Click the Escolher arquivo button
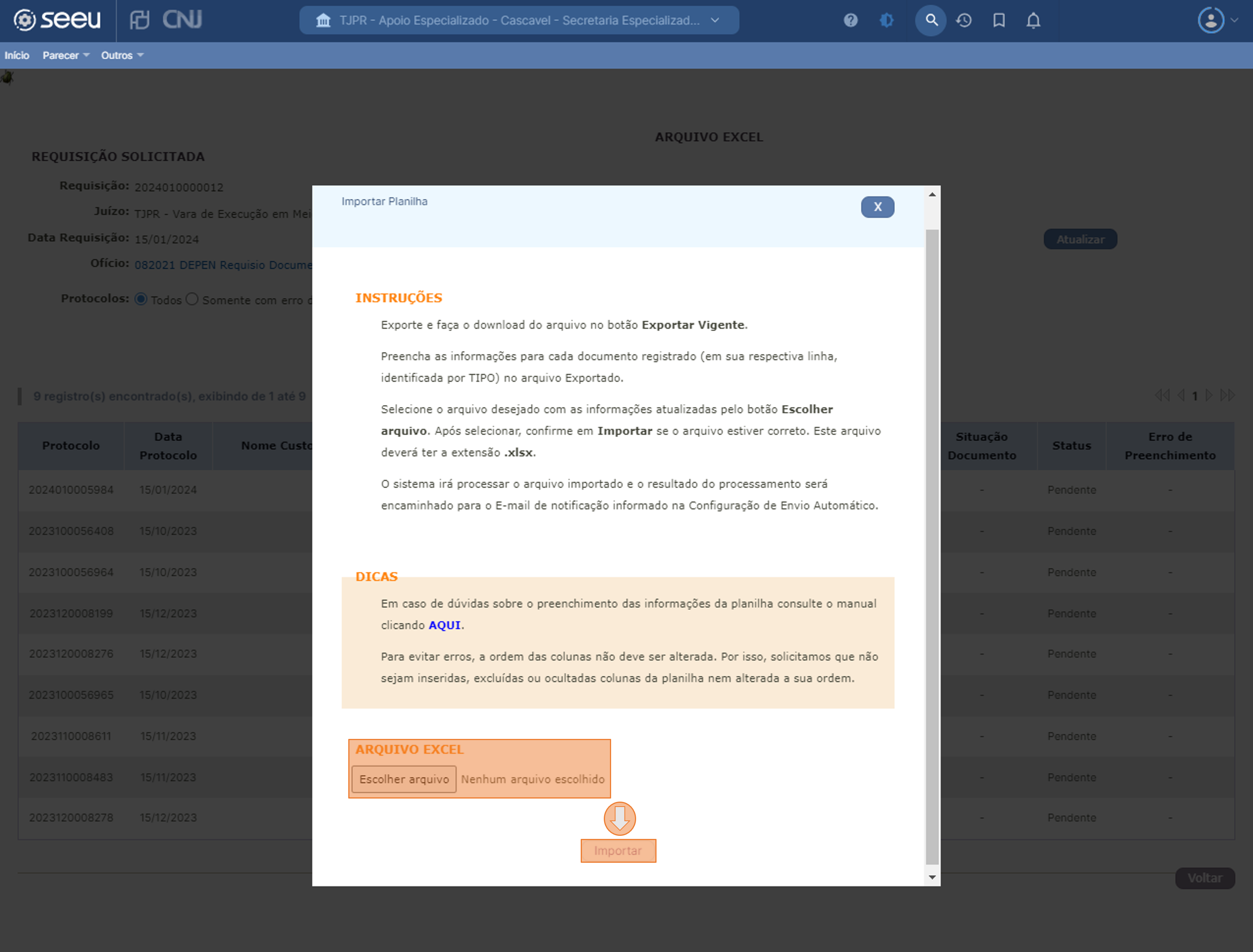 coord(404,779)
